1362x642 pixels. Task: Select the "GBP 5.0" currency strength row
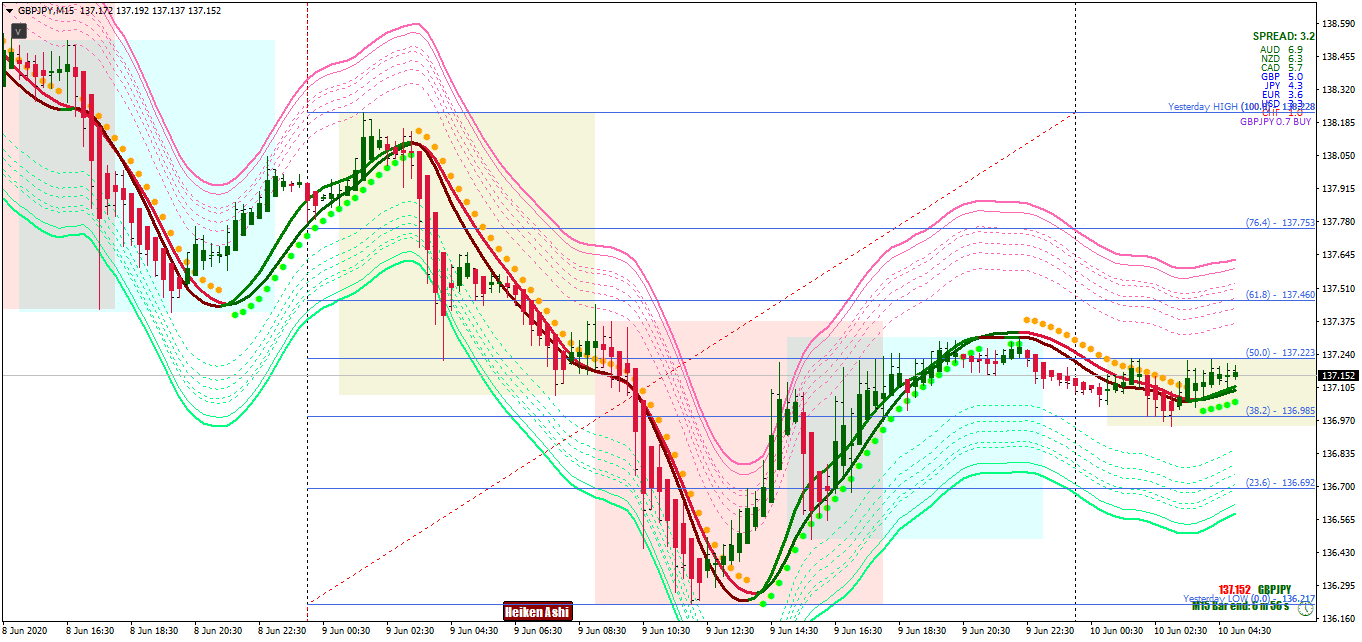click(x=1282, y=76)
